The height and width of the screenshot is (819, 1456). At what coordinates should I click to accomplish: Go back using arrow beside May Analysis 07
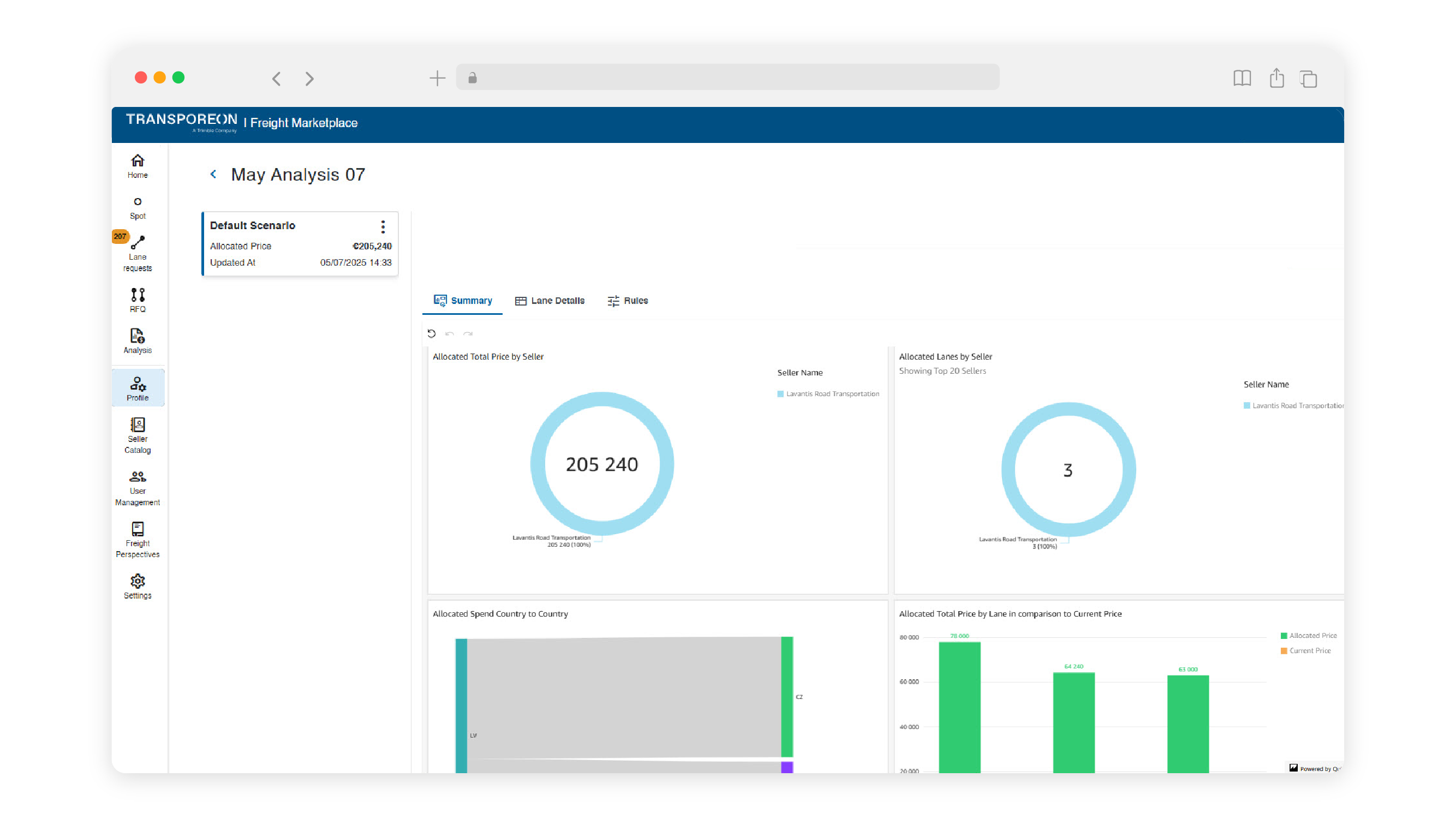point(213,174)
